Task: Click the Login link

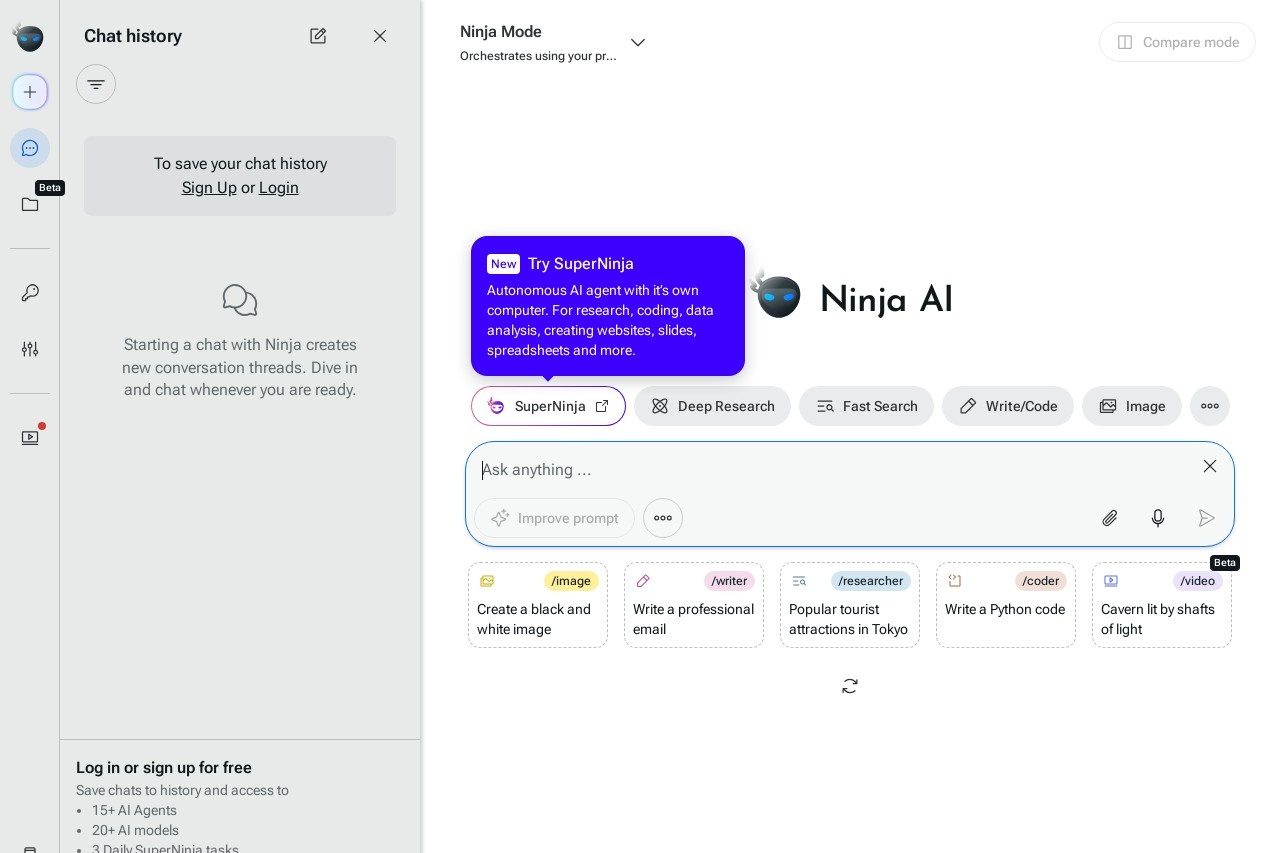Action: [279, 188]
